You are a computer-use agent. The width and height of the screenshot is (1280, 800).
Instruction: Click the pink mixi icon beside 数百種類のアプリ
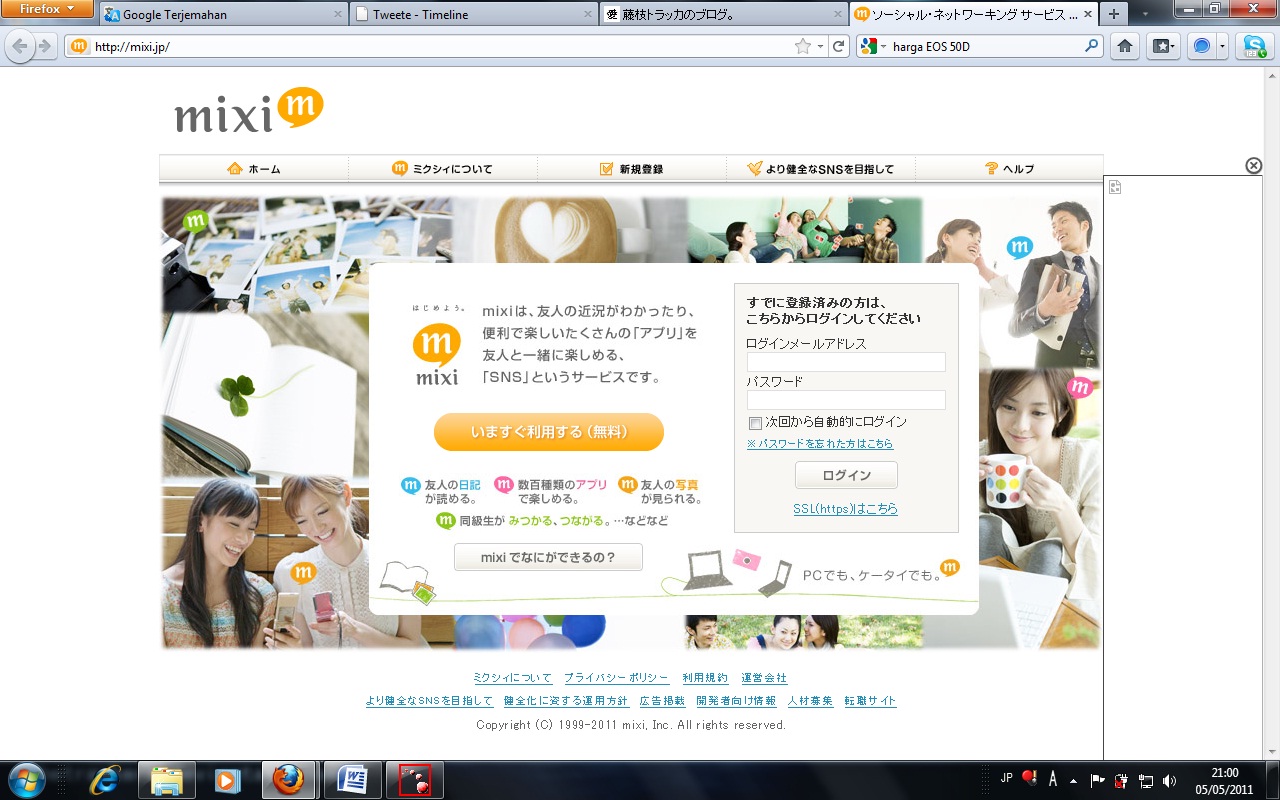503,484
